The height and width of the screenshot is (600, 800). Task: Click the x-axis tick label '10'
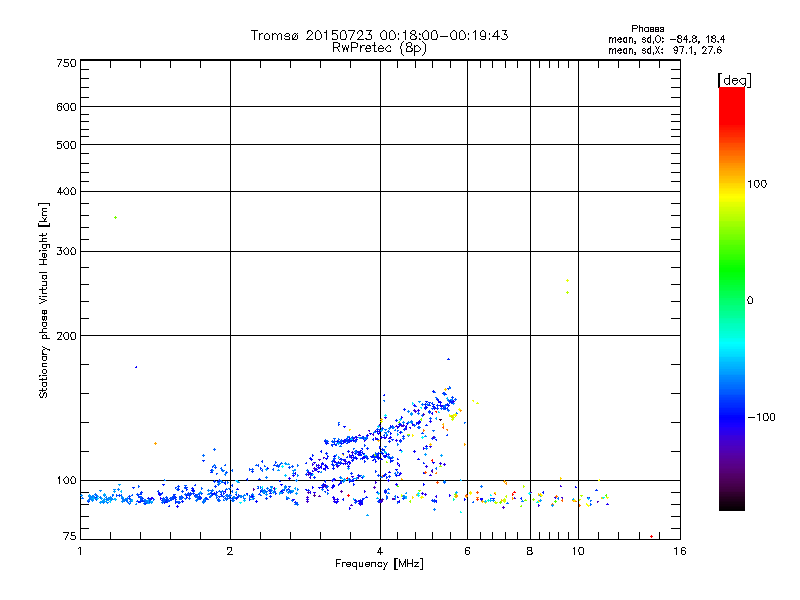pos(578,551)
